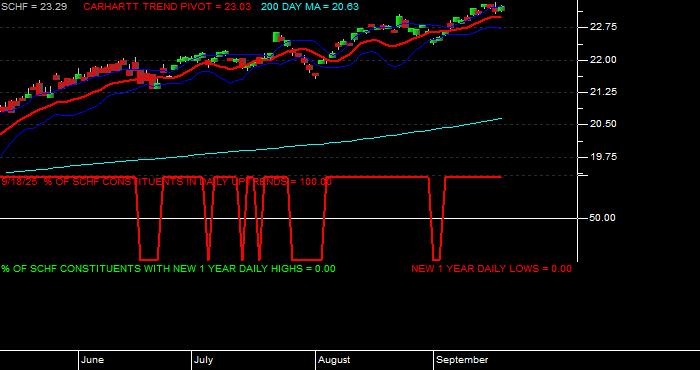Click the NEW 1 YEAR DAILY LOWS = 0.00 label

[x=491, y=269]
